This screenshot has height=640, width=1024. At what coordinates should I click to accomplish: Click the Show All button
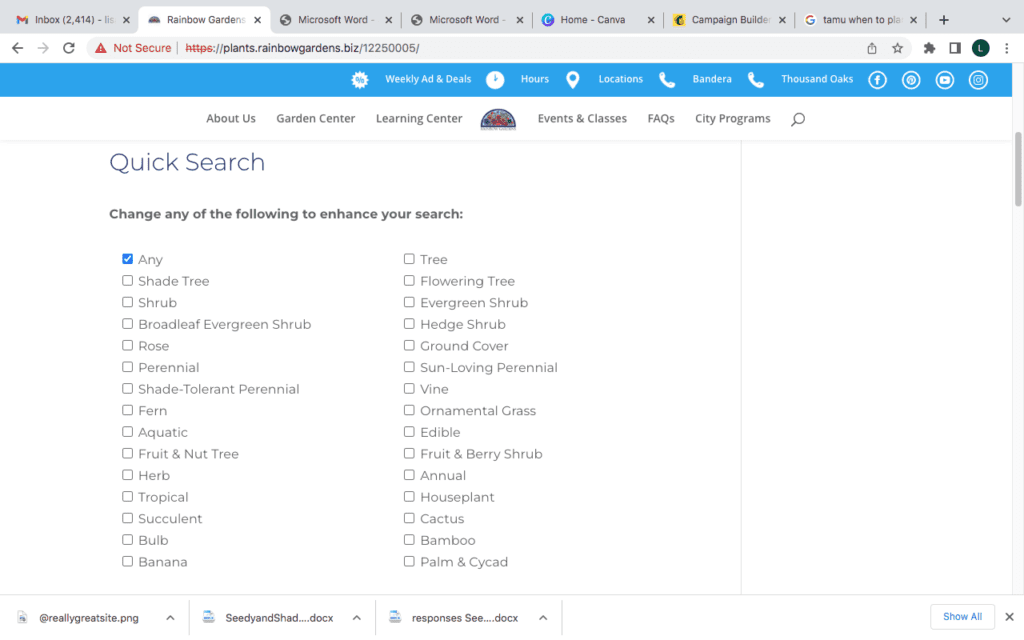pyautogui.click(x=962, y=617)
